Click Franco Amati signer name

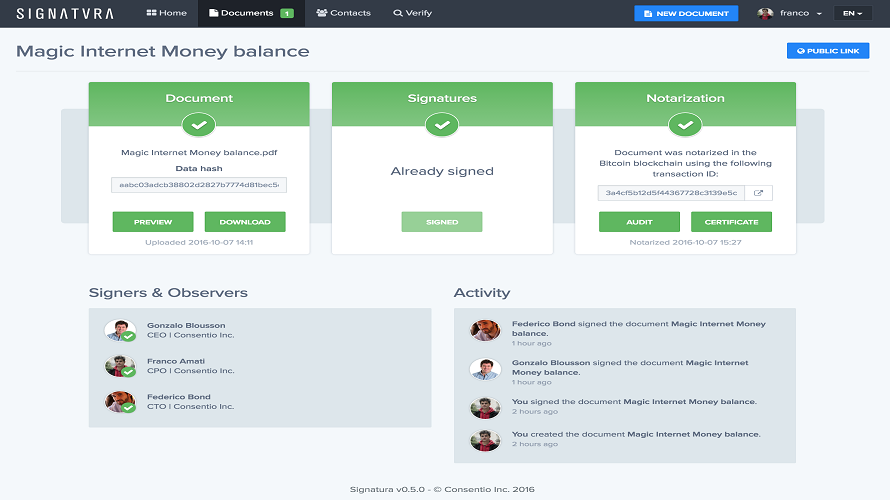coord(176,361)
